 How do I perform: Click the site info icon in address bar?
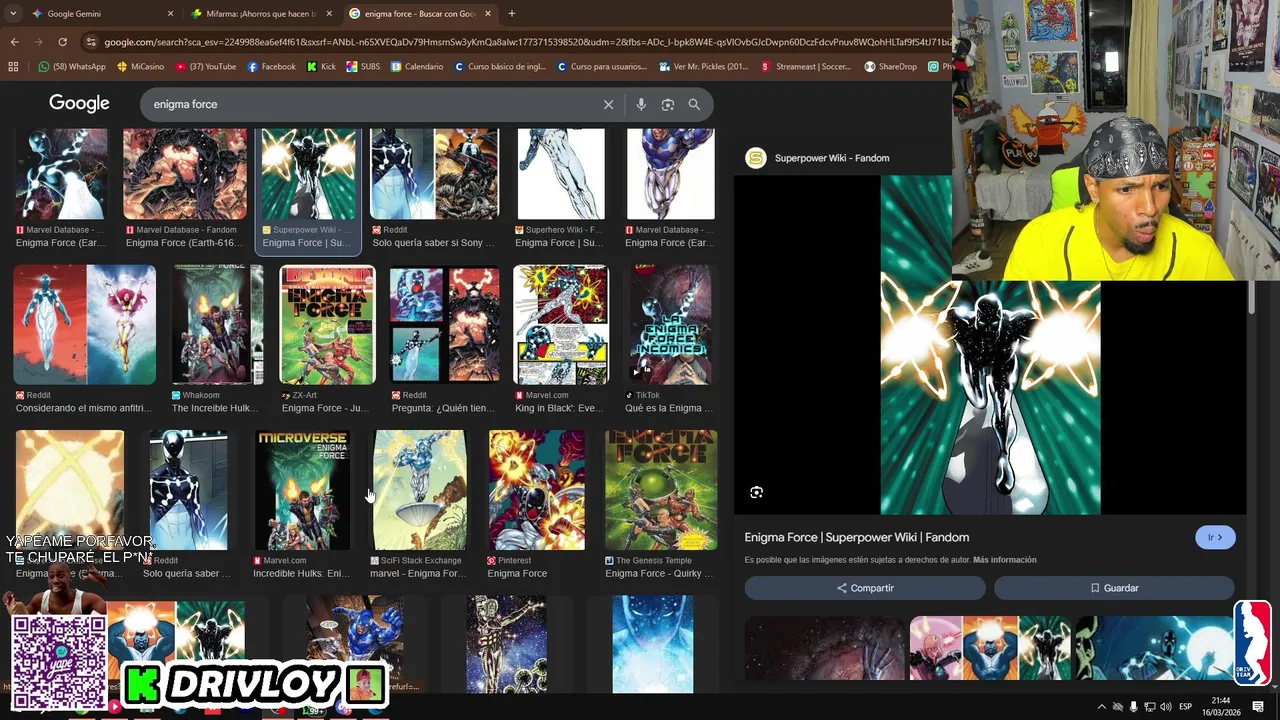(91, 42)
